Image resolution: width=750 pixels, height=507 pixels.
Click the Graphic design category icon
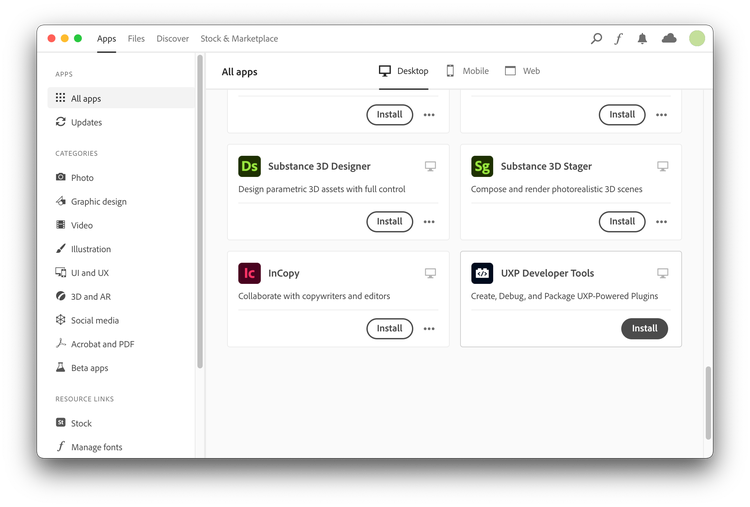60,201
